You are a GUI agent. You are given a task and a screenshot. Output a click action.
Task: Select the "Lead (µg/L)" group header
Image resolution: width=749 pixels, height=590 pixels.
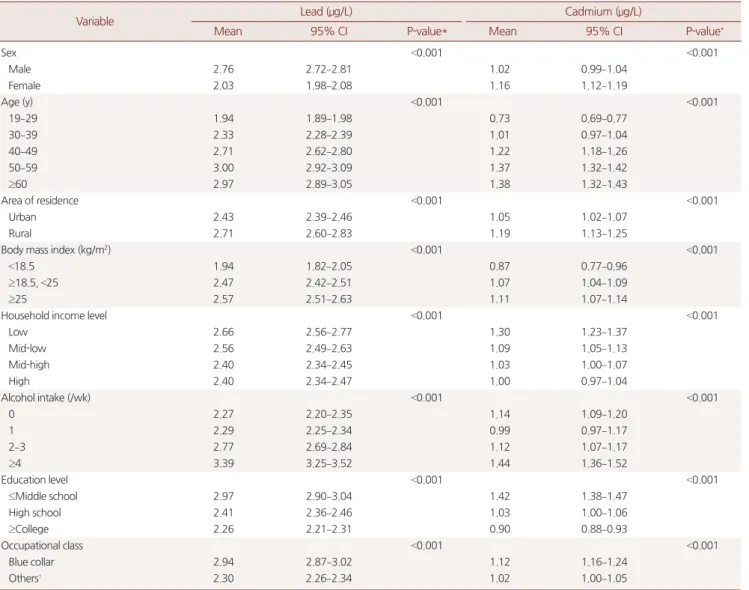tap(326, 11)
